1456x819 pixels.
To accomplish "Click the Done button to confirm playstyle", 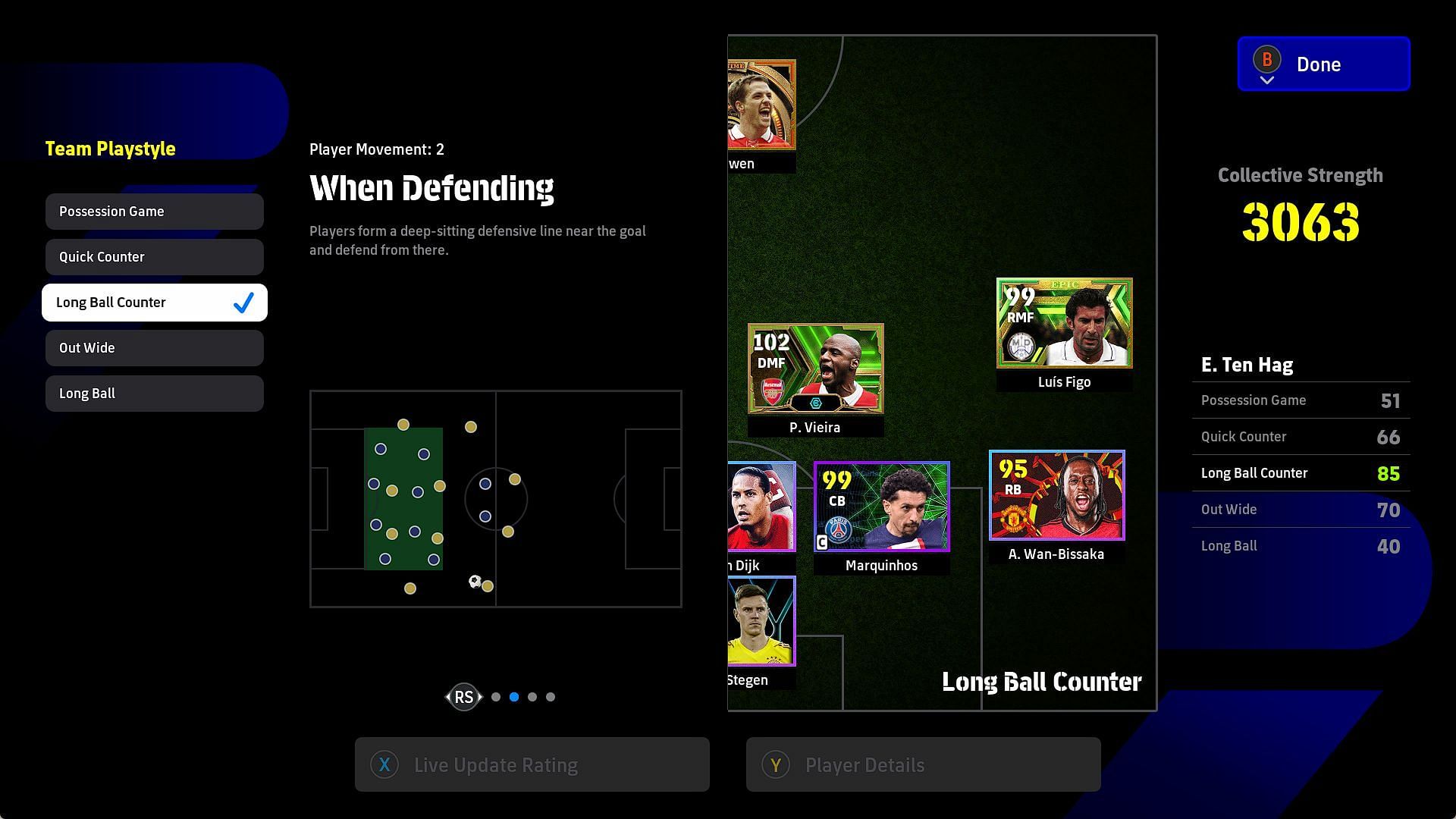I will pos(1324,63).
